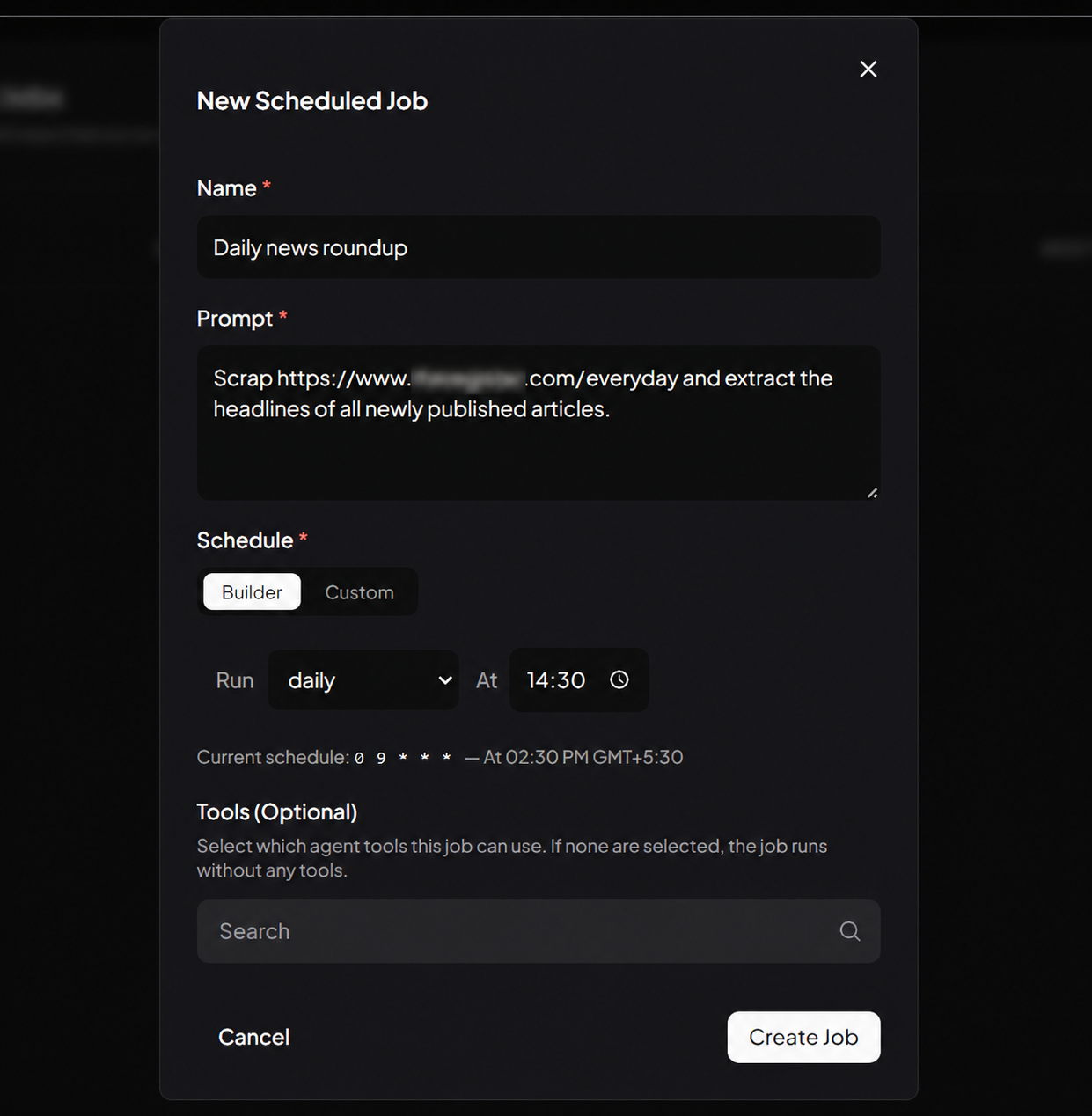
Task: Click the tools Search field
Action: [x=539, y=931]
